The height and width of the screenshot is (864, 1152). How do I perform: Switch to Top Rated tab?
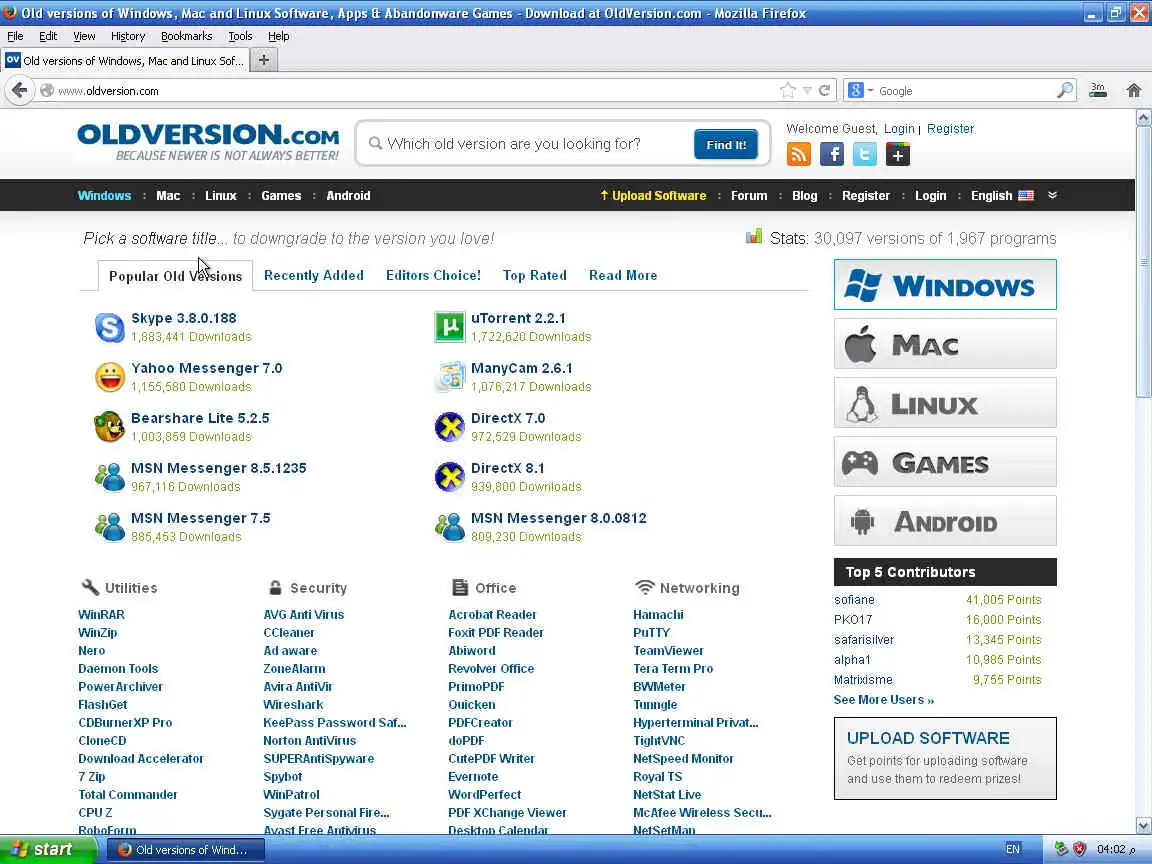click(535, 276)
